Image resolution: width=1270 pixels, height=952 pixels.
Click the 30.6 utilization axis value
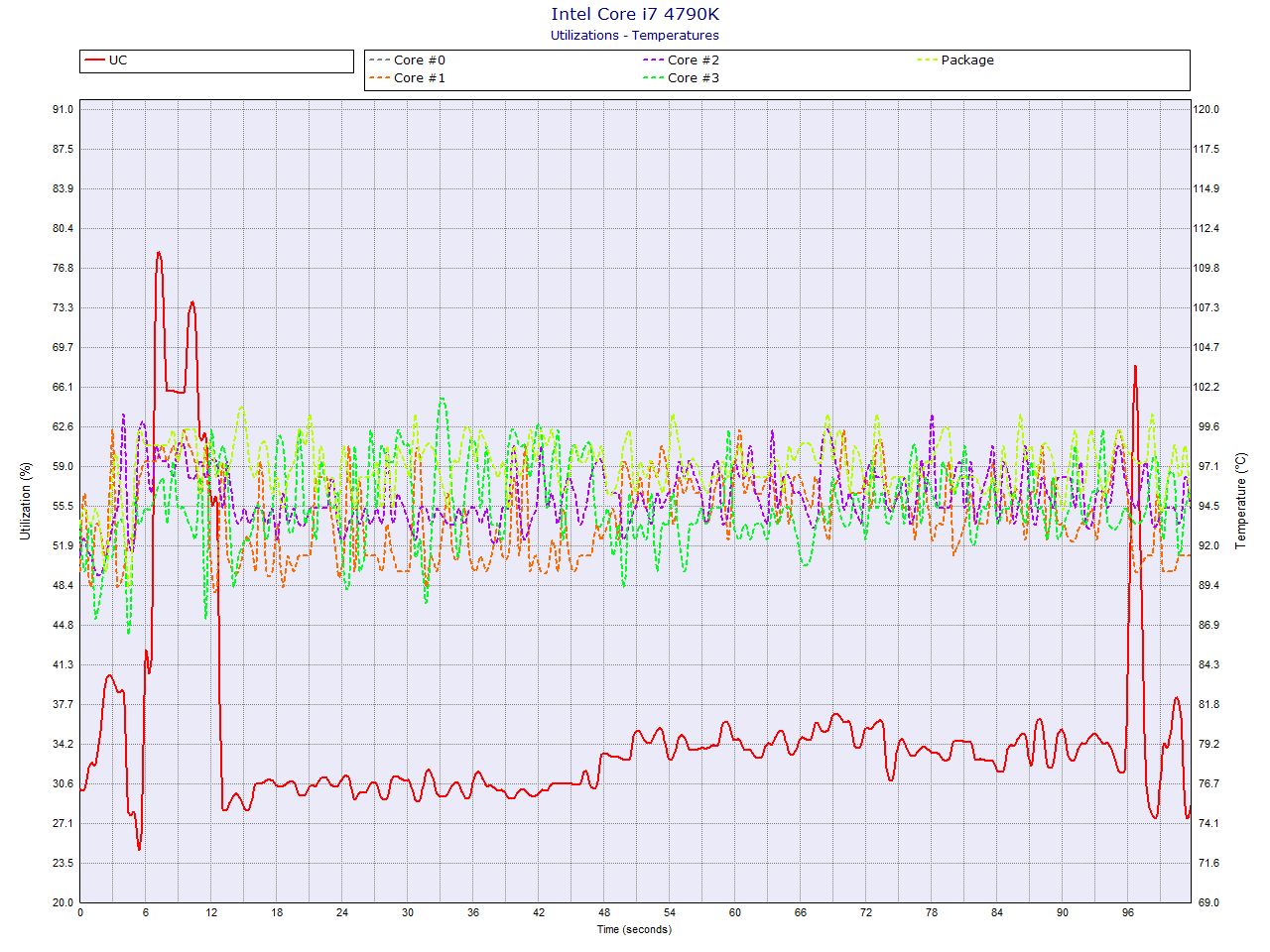63,783
